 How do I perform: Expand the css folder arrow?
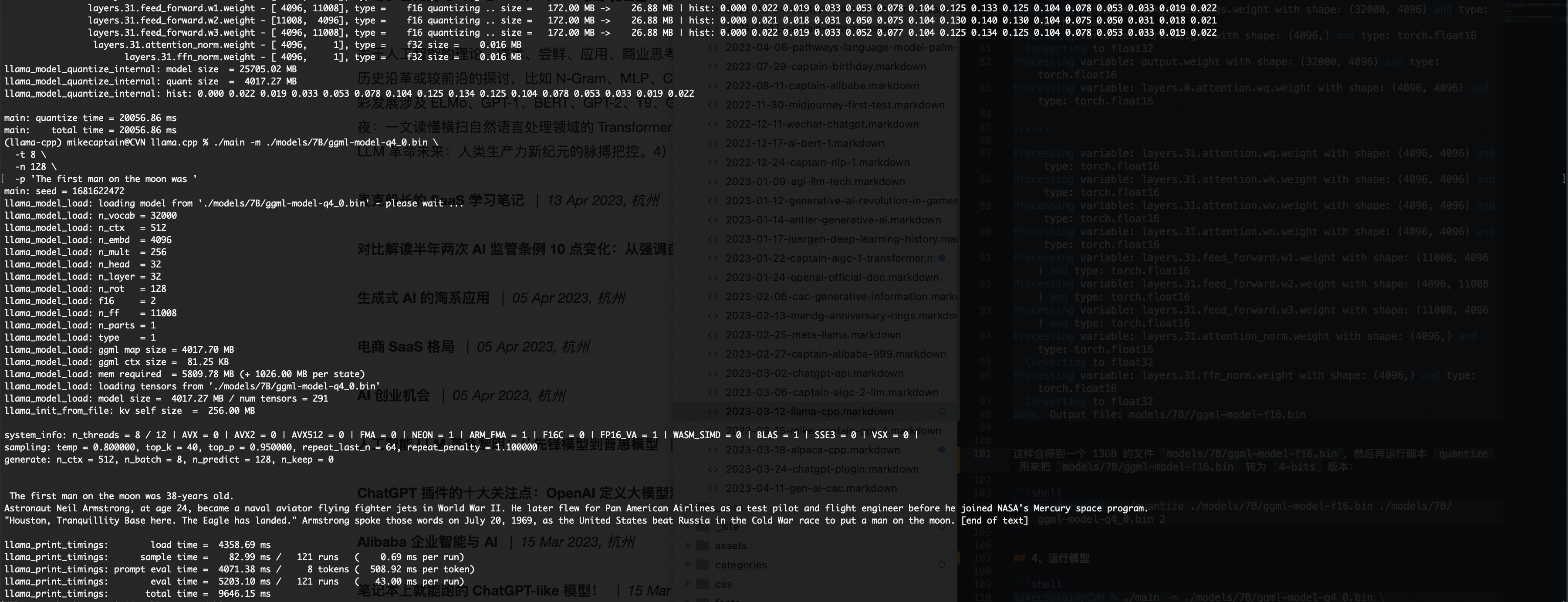click(688, 584)
